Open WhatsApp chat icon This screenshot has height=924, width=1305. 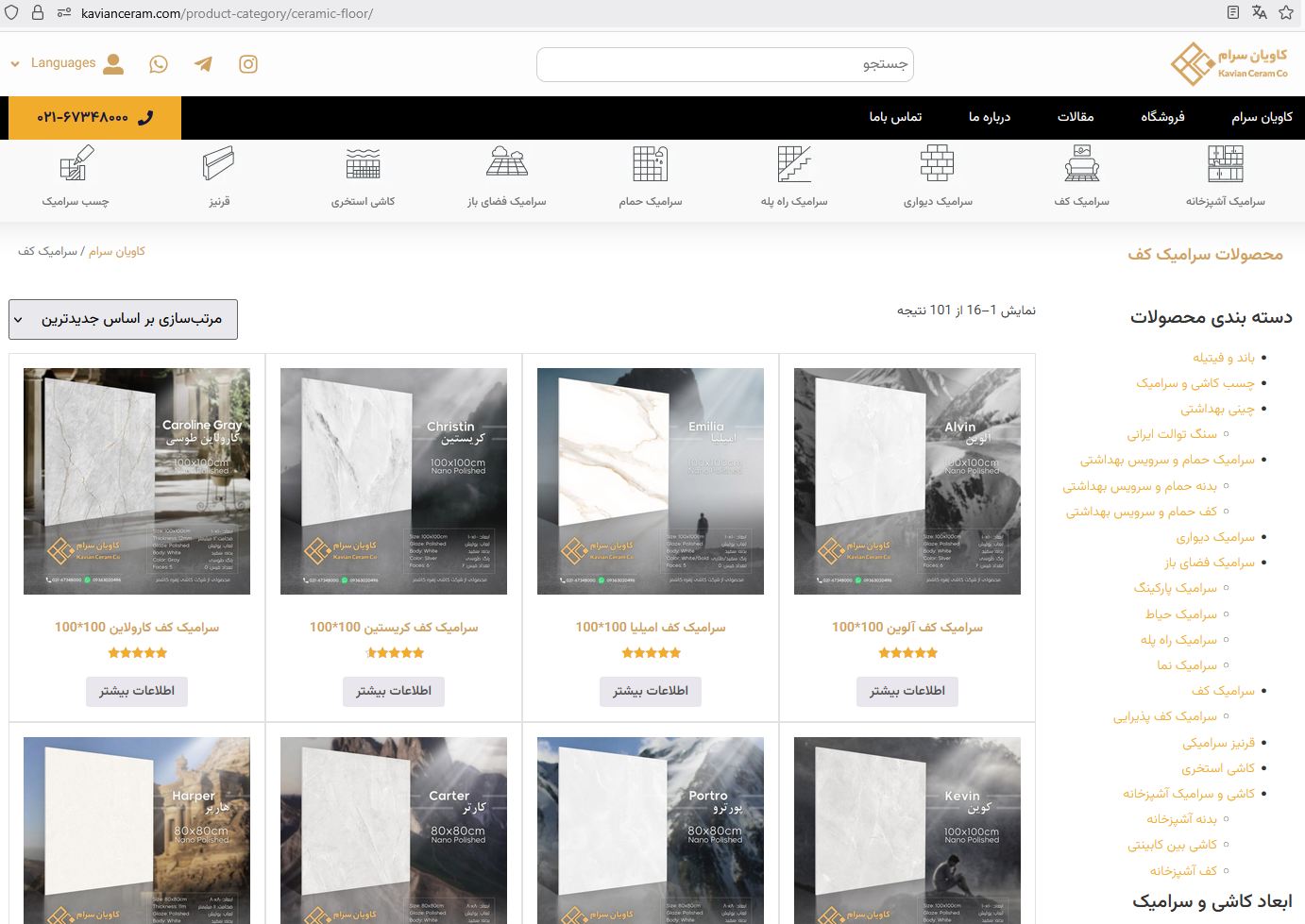(159, 64)
